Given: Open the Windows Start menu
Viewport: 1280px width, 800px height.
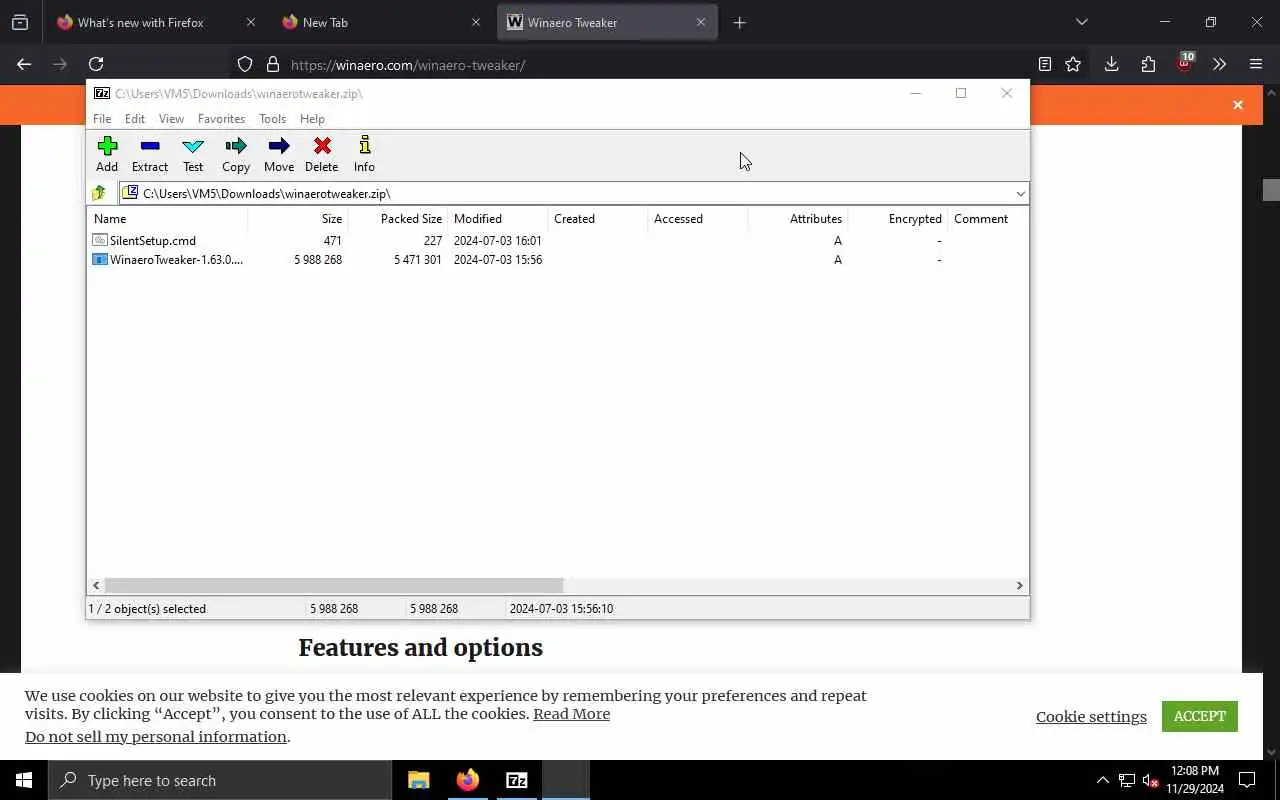Looking at the screenshot, I should point(24,780).
